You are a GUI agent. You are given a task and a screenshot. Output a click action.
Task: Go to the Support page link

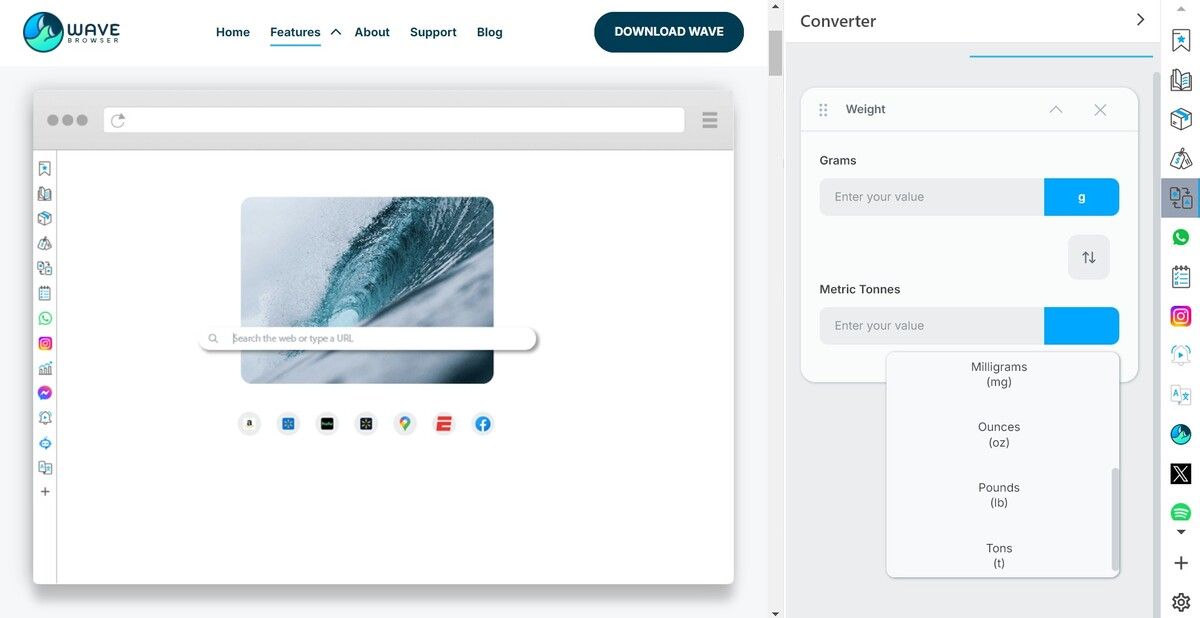pos(433,32)
